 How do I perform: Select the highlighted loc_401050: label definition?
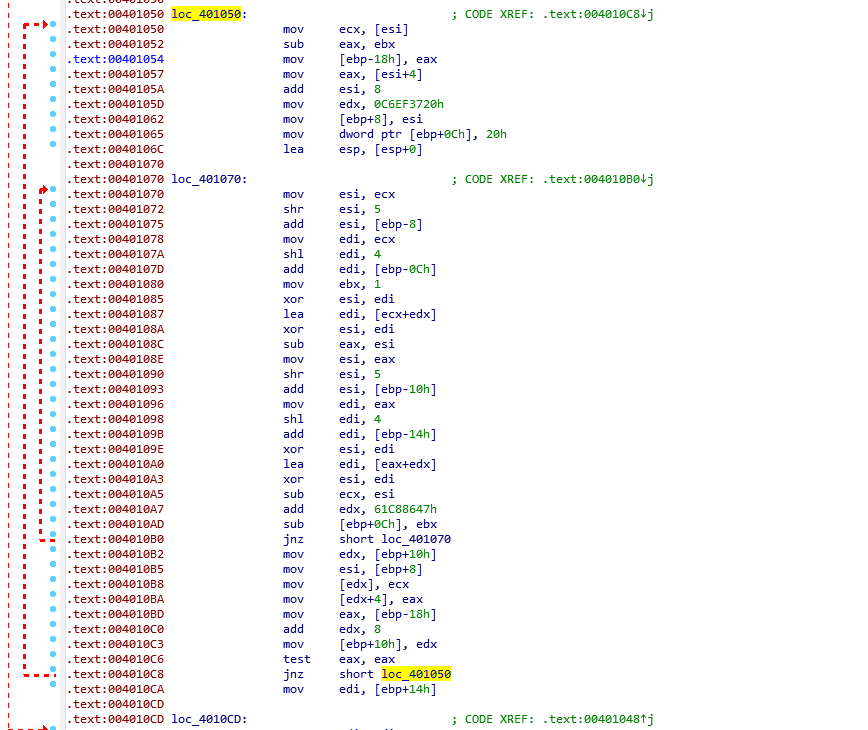tap(209, 14)
